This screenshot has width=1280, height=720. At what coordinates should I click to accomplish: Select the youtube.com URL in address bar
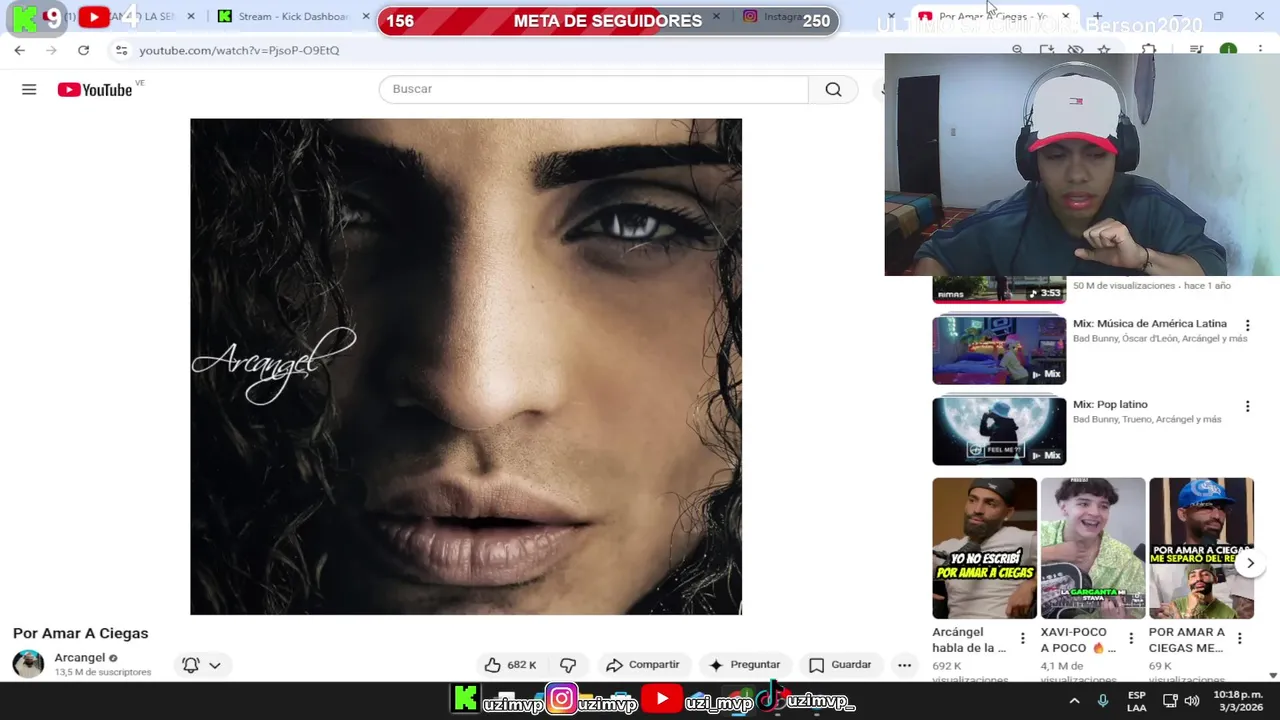(239, 50)
